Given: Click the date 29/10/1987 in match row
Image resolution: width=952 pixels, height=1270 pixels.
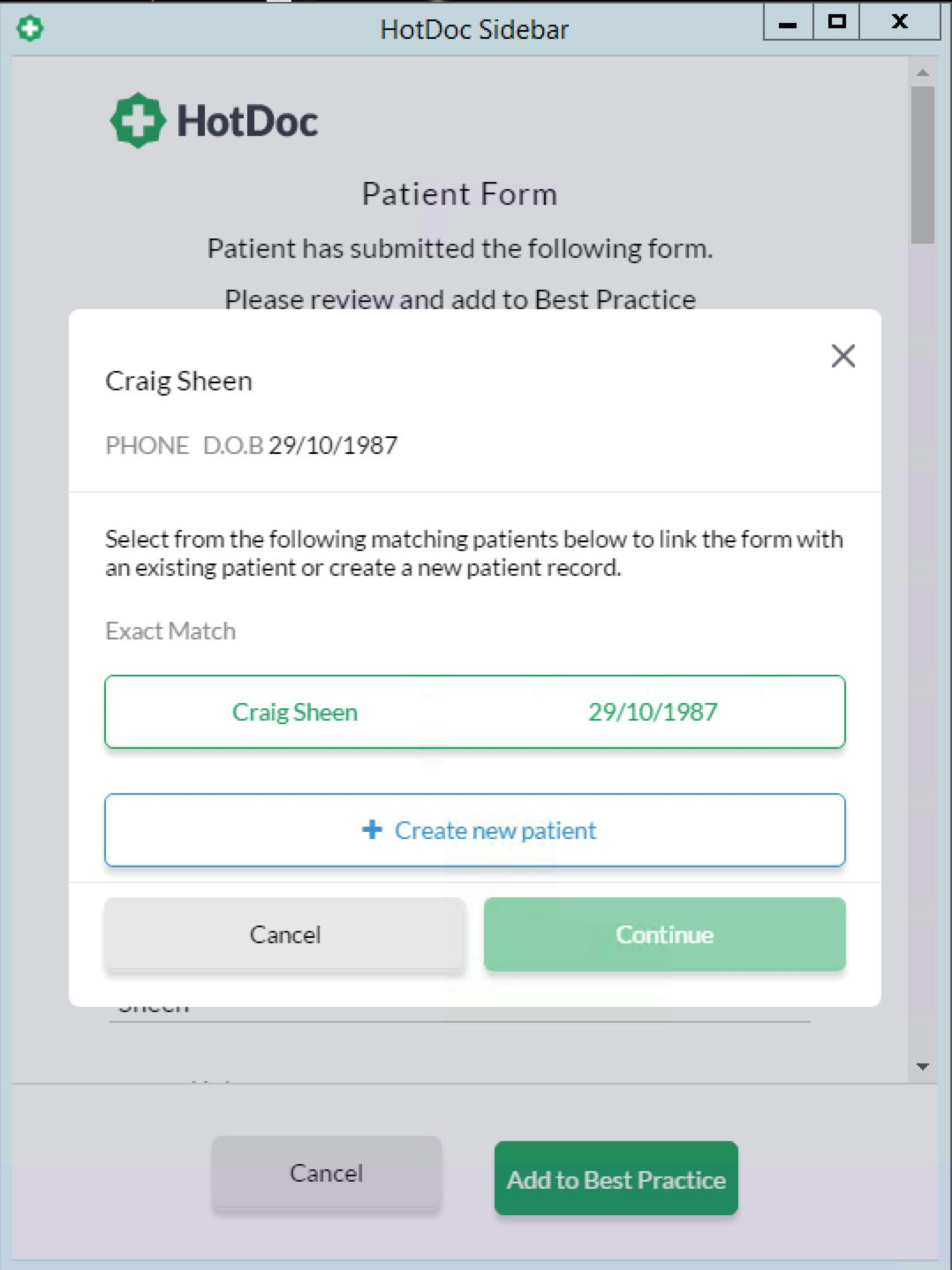Looking at the screenshot, I should (653, 712).
